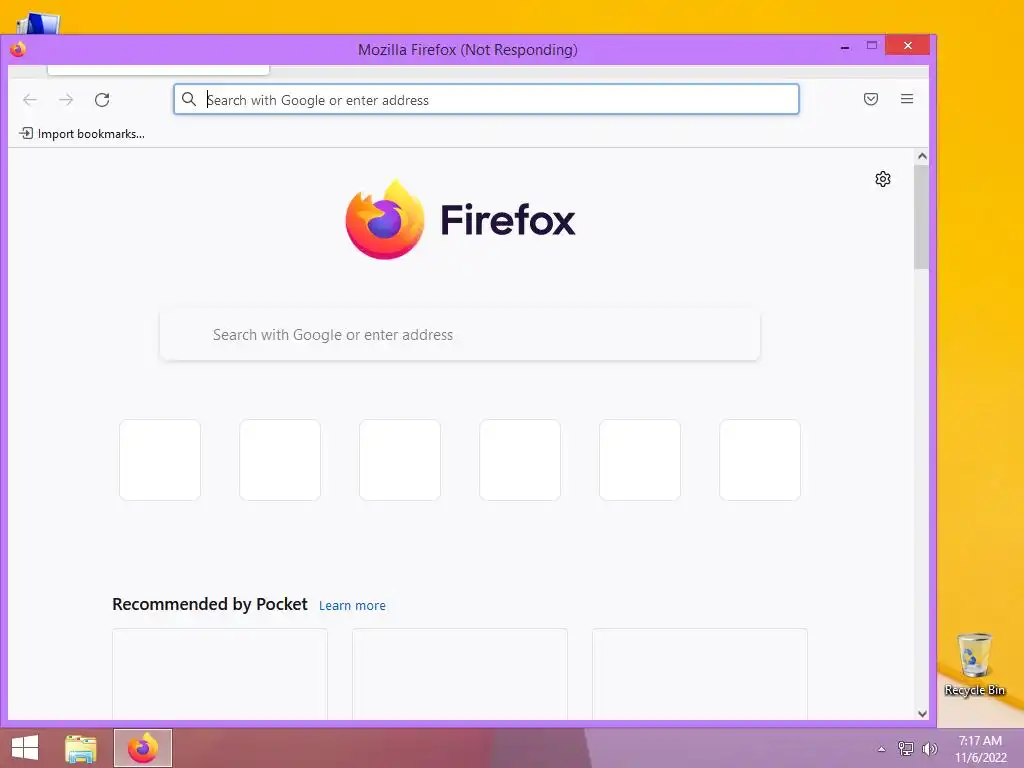Select the open browser tab

[159, 69]
